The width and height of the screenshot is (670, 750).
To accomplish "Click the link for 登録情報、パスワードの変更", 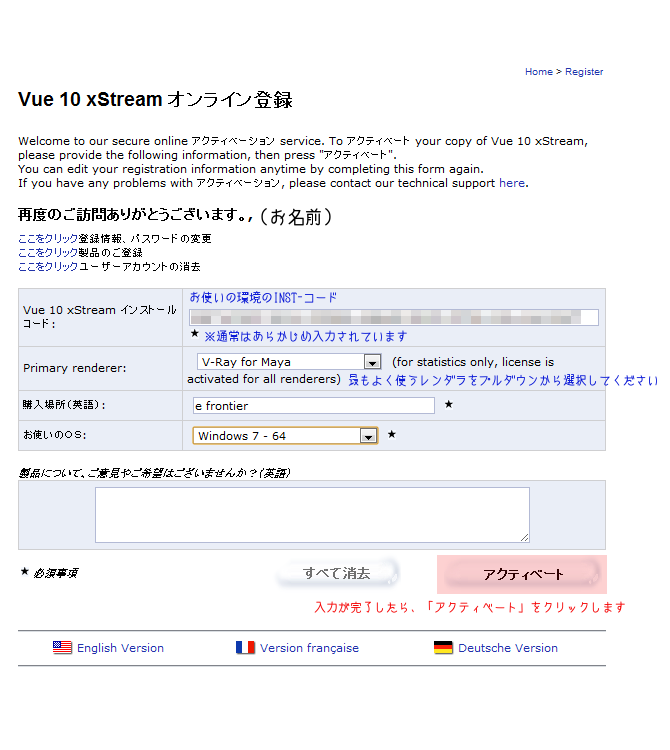I will 48,238.
